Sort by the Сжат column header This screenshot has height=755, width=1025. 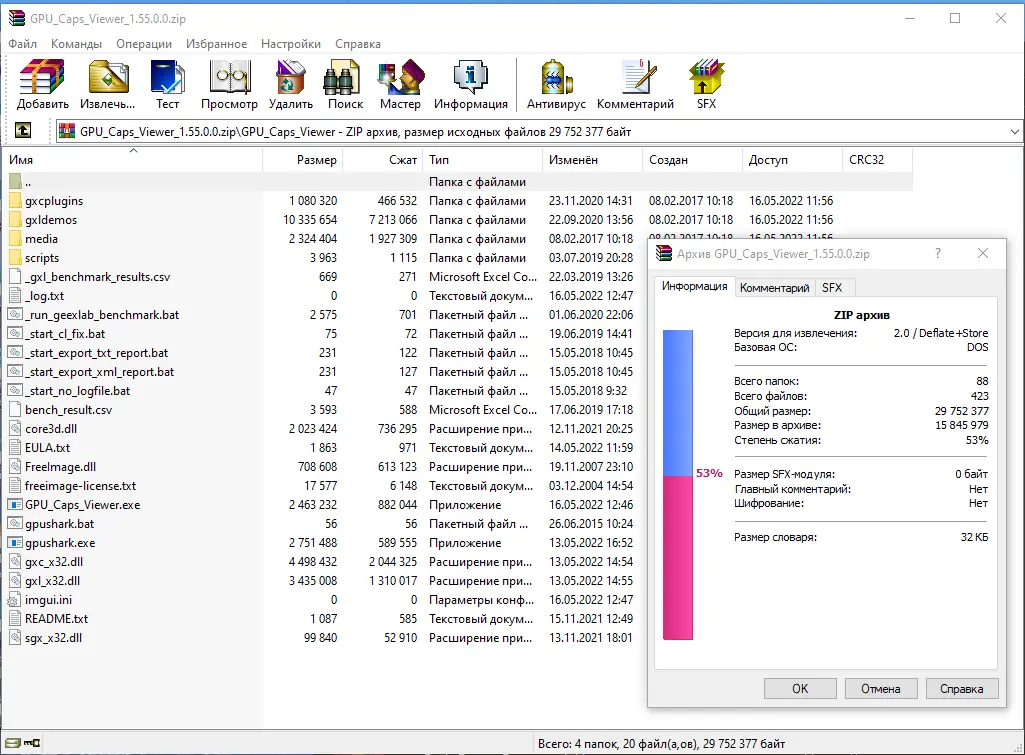click(382, 159)
